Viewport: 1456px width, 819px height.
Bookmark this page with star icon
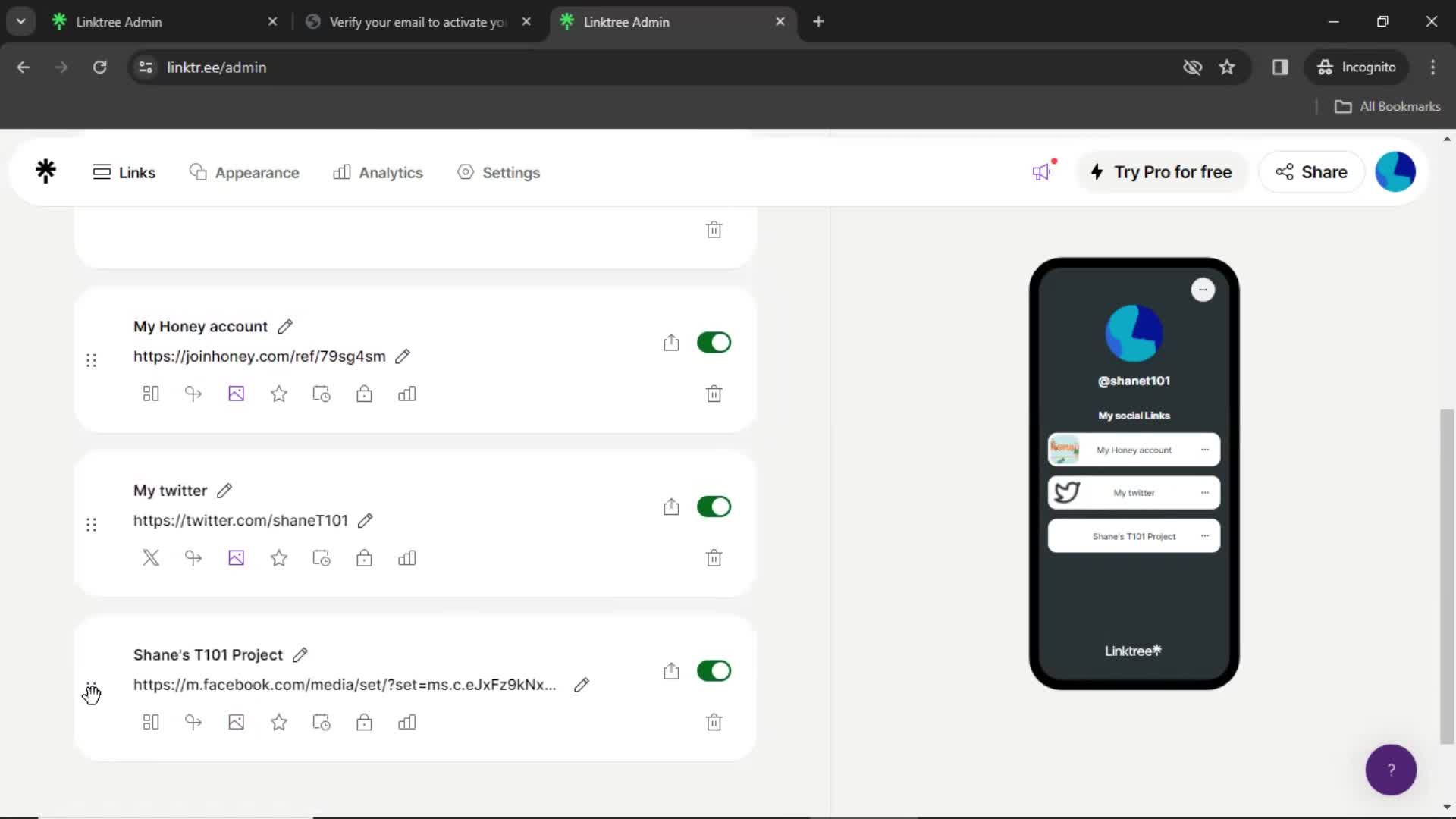[x=1227, y=67]
